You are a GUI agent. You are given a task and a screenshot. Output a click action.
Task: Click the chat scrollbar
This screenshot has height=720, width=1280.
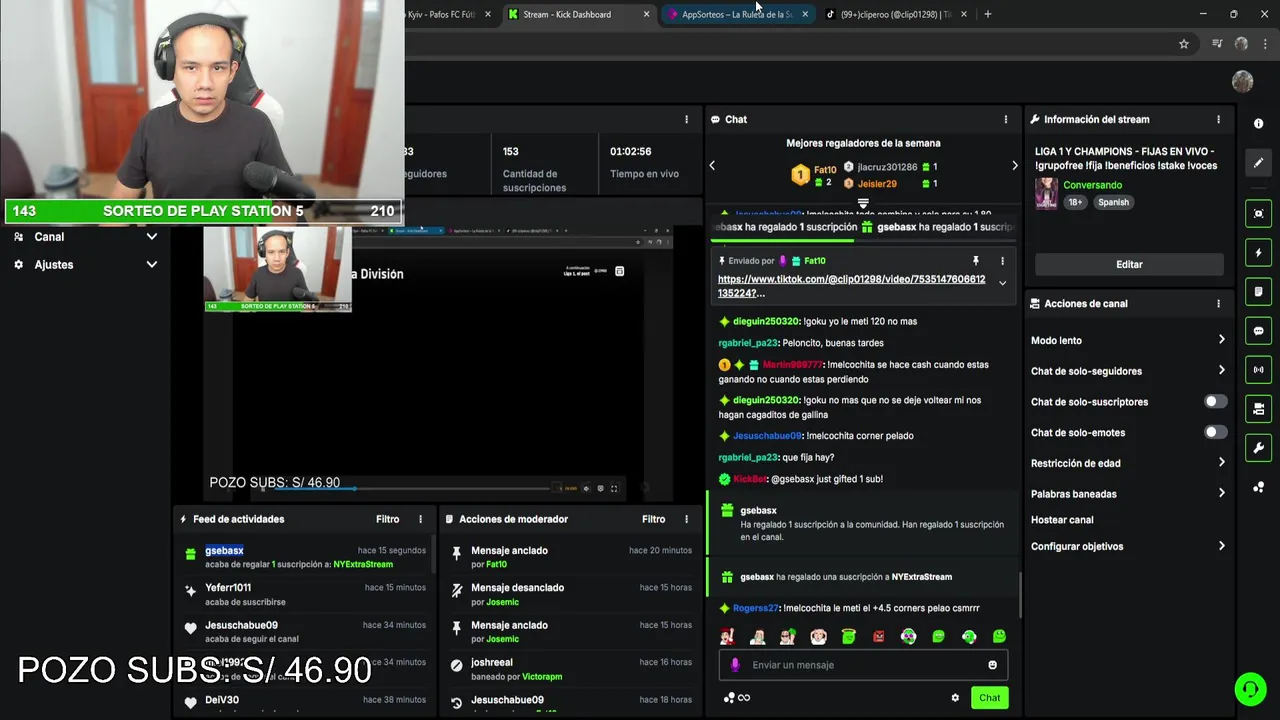[1020, 595]
